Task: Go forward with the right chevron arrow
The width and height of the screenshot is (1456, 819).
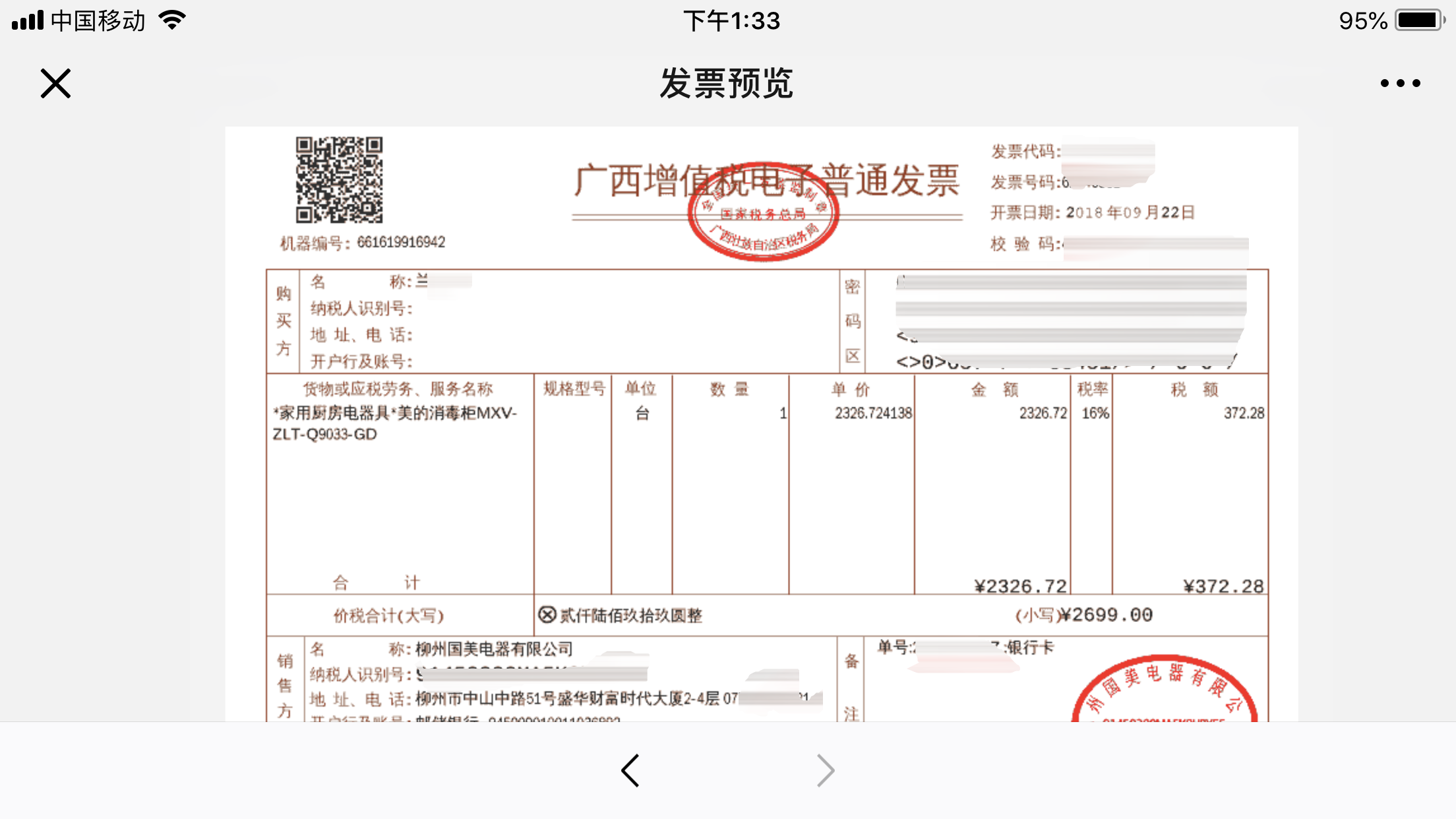Action: click(826, 770)
